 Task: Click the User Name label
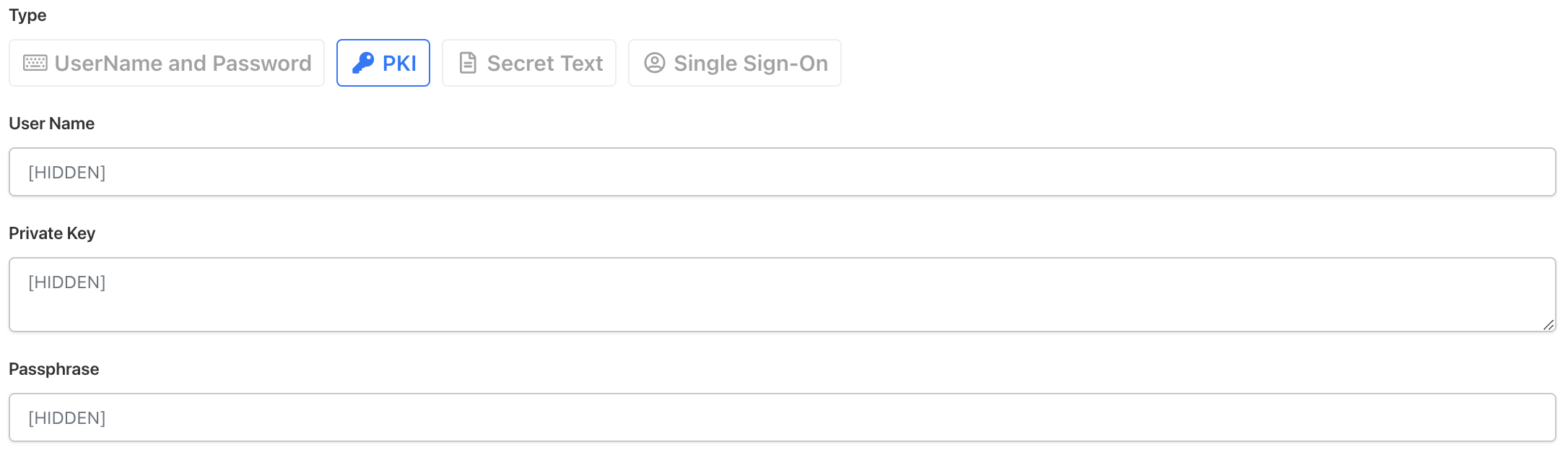pos(51,123)
